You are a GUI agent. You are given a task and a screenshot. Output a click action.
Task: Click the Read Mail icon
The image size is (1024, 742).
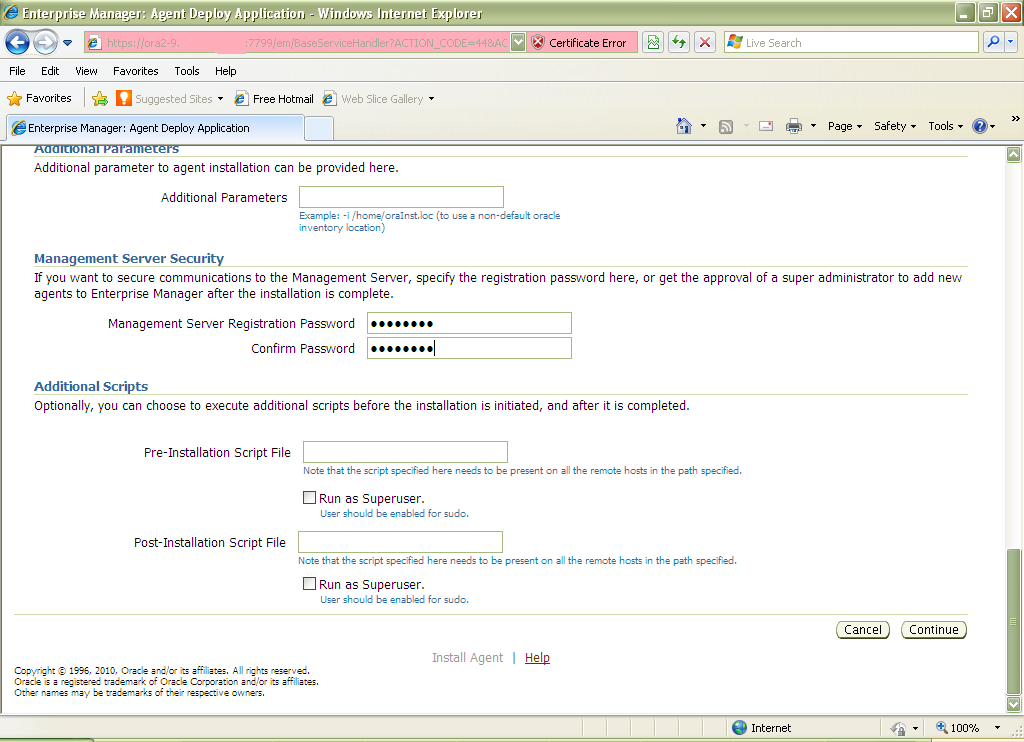[766, 126]
